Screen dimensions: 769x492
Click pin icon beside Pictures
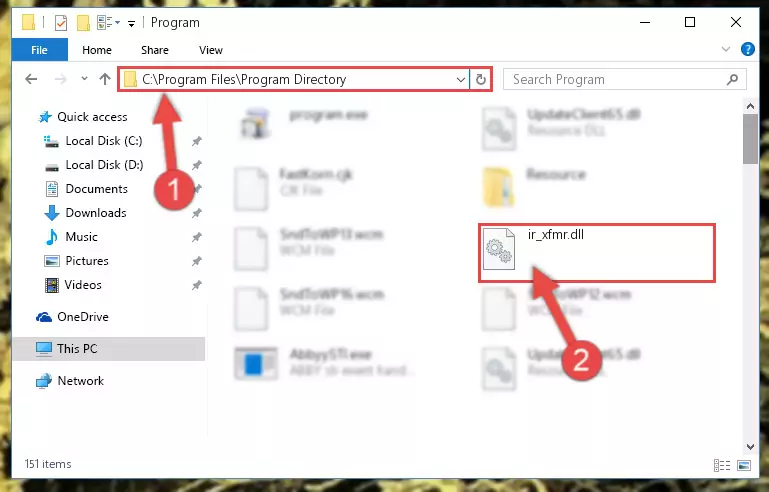point(197,261)
